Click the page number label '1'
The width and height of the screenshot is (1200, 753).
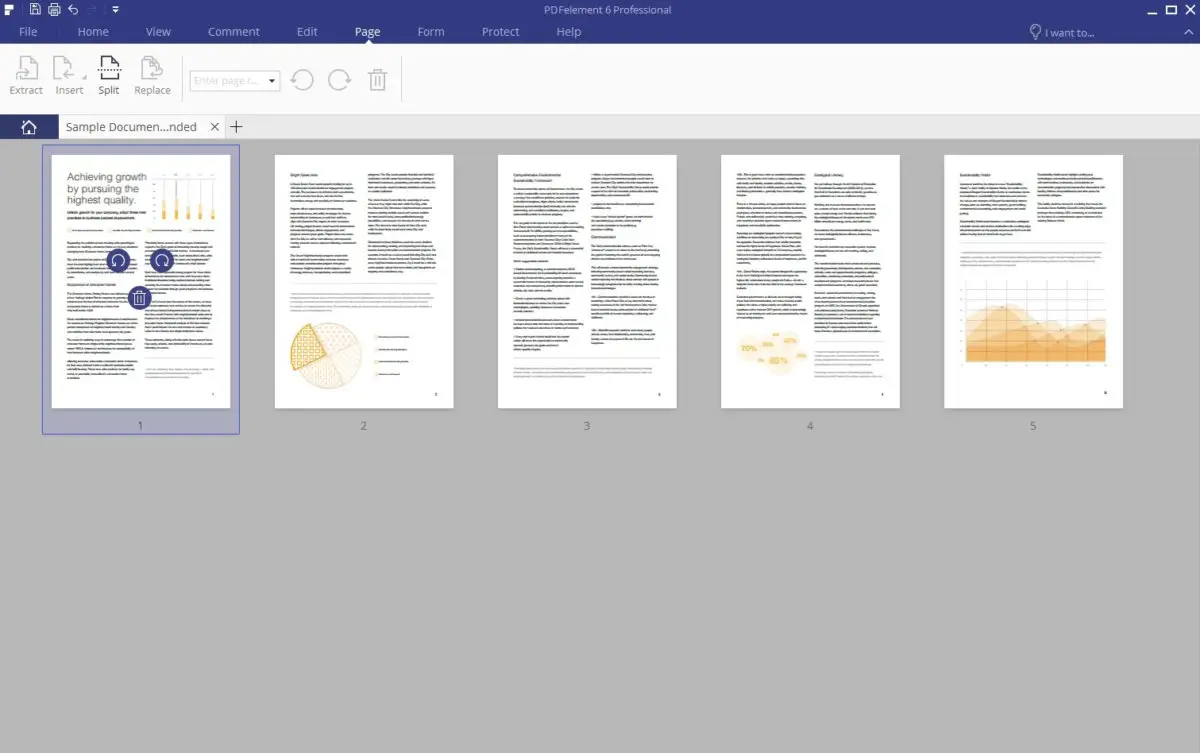[x=140, y=426]
